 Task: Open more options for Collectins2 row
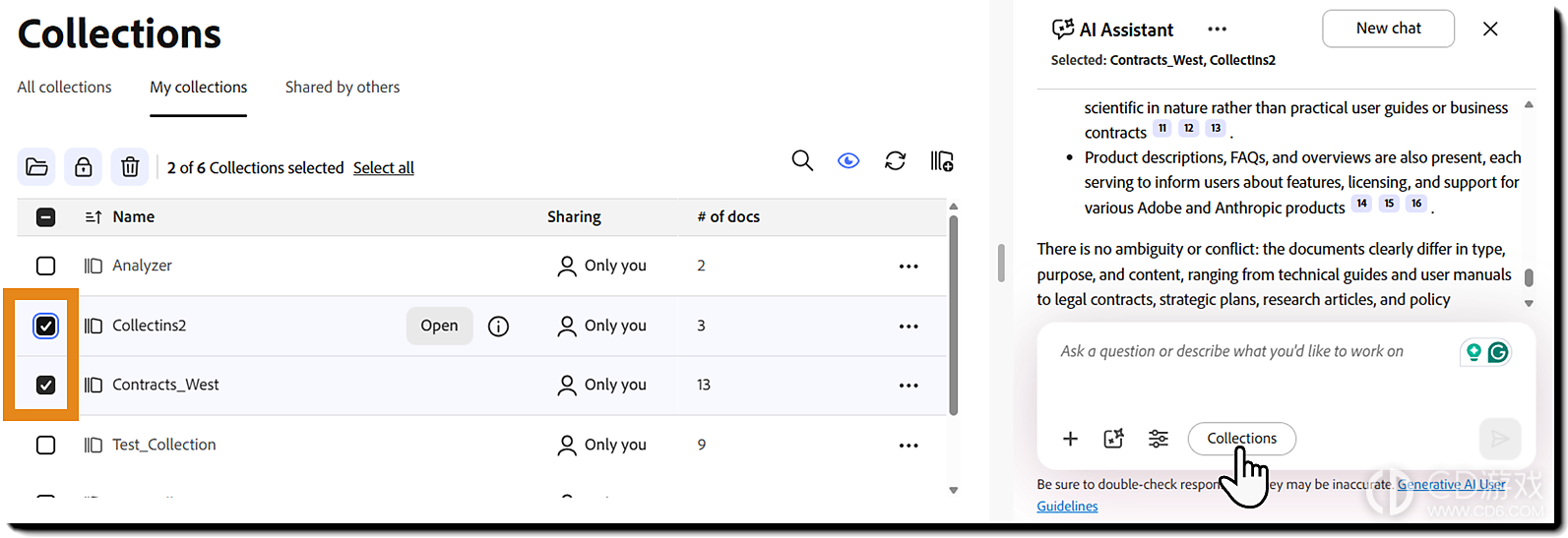[x=909, y=326]
